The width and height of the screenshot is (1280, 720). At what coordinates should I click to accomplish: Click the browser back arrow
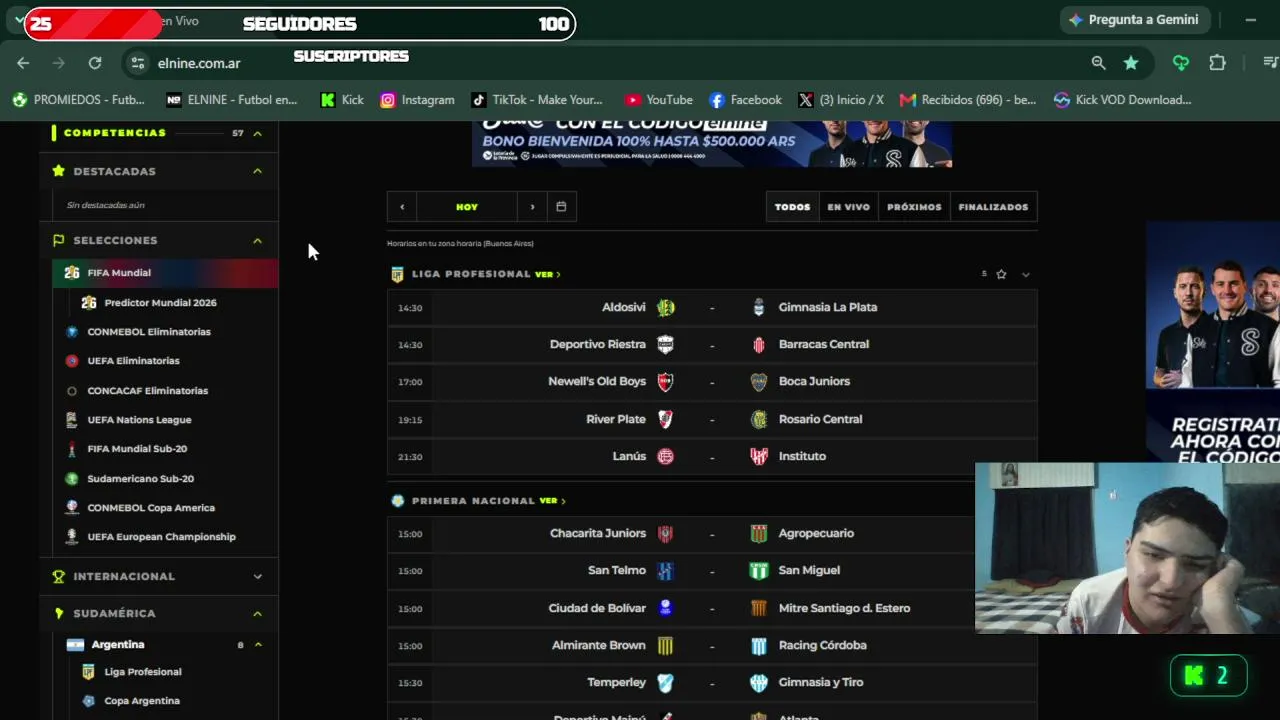23,63
